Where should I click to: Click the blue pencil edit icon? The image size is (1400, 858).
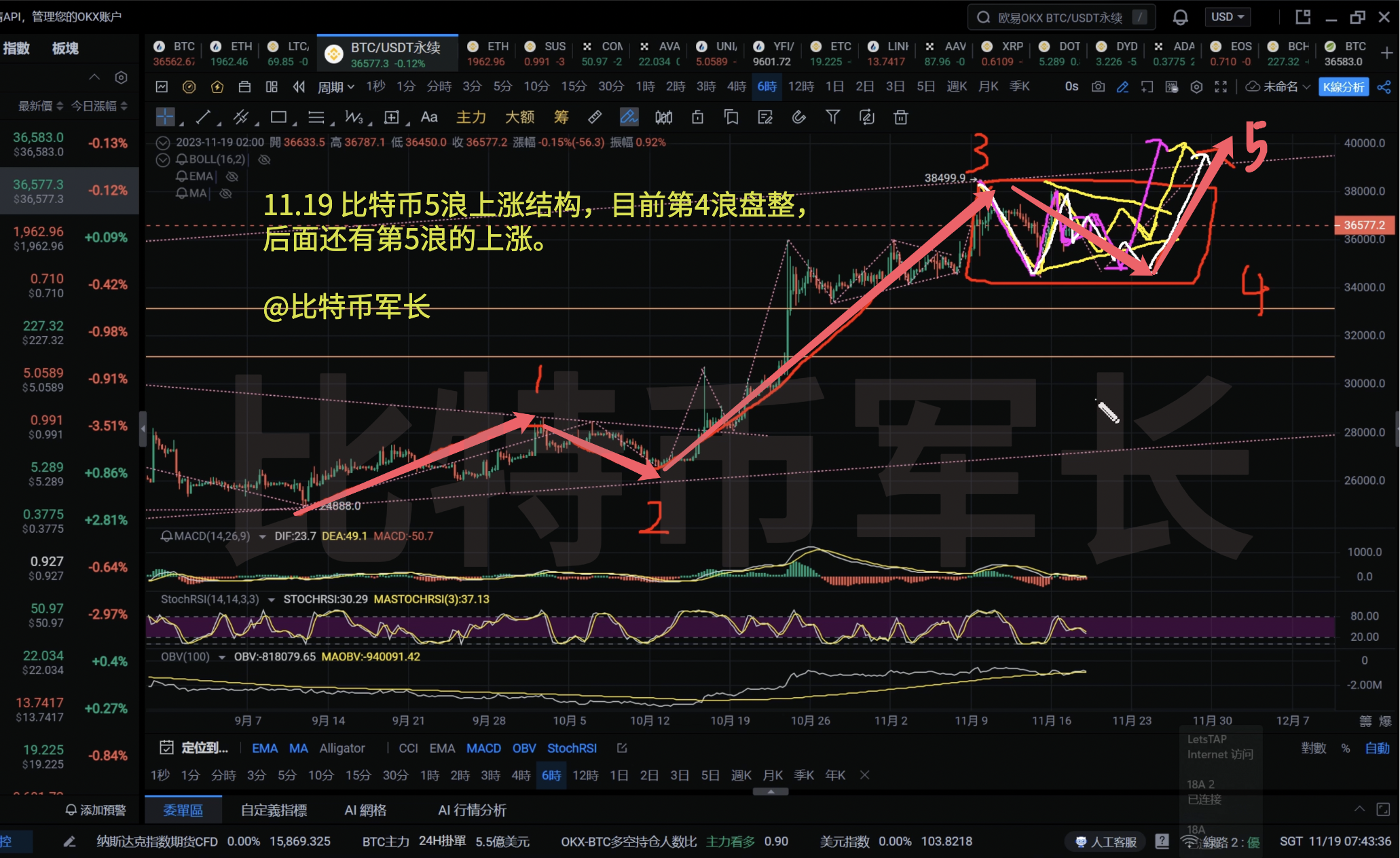(1122, 87)
